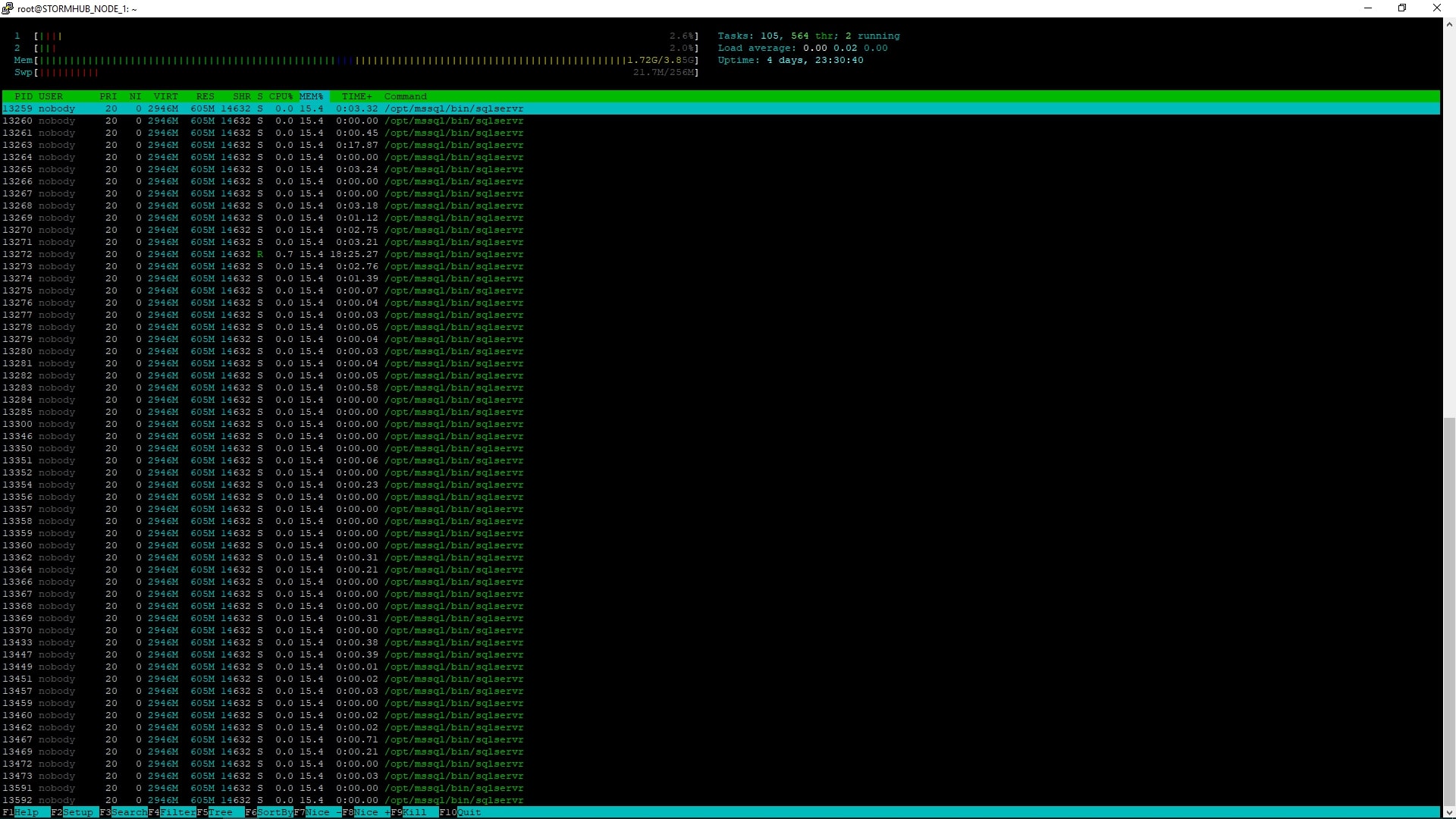Sort by the Command column header
The image size is (1456, 819).
pos(406,96)
